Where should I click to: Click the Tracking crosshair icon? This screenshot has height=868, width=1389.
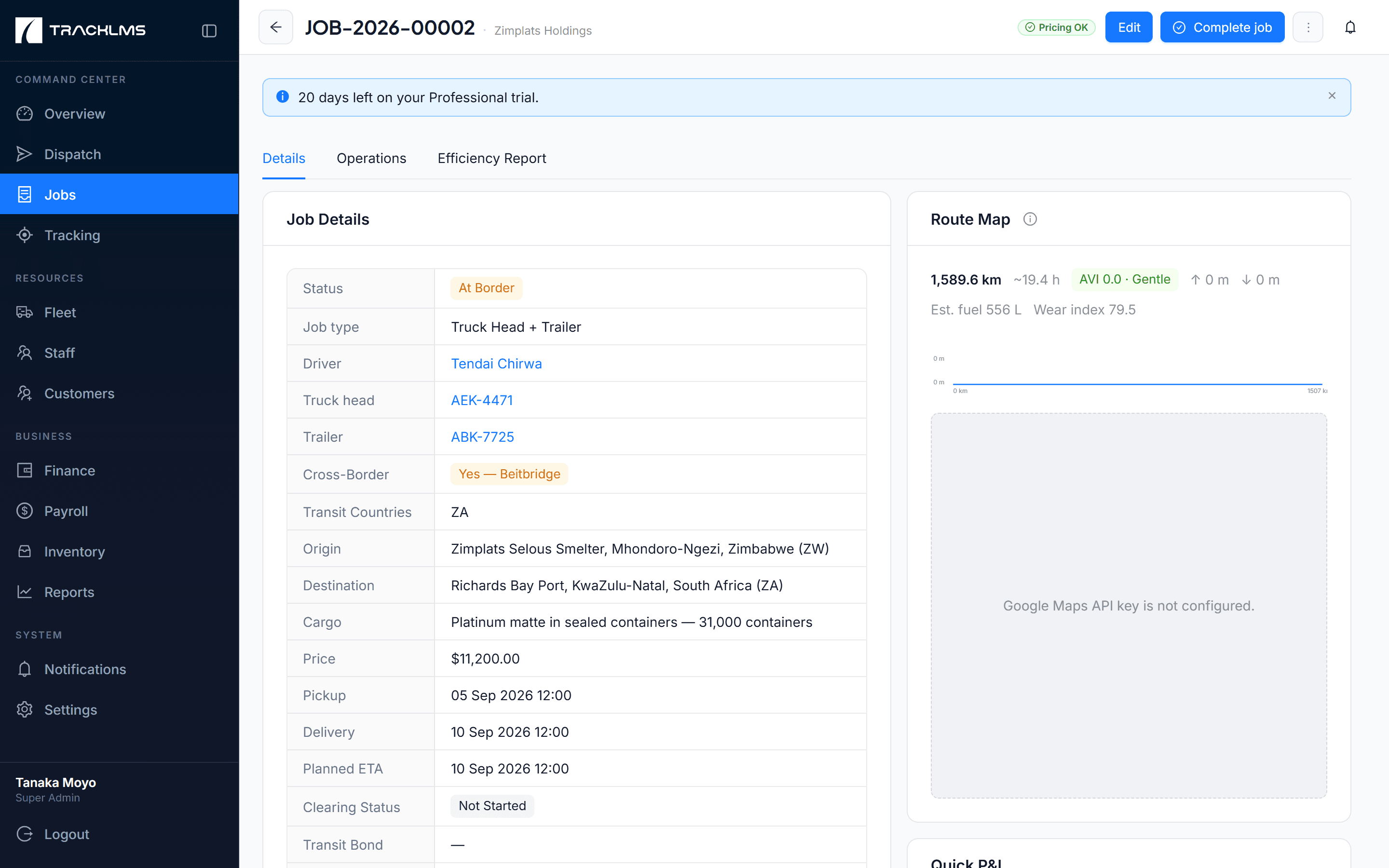(25, 235)
